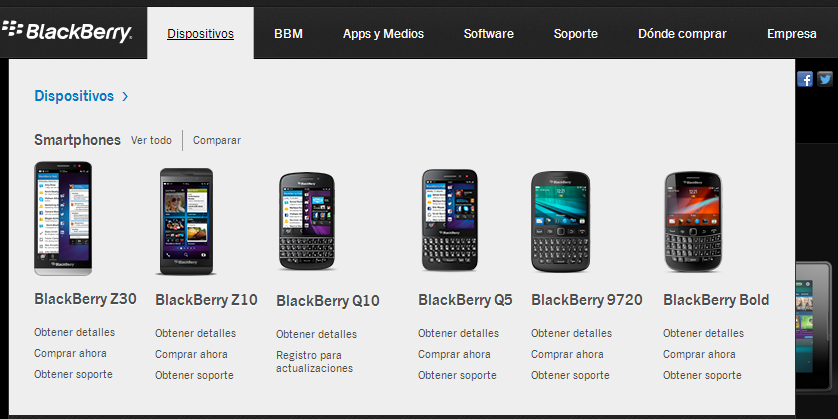This screenshot has width=838, height=419.
Task: Open the Dónde comprar menu
Action: [x=682, y=34]
